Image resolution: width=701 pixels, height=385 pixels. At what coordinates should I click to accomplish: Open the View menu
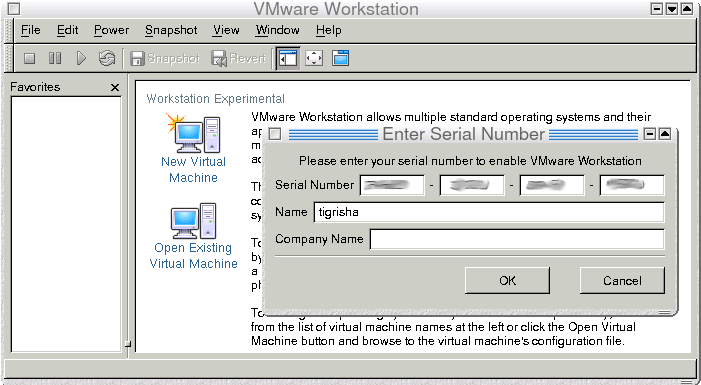pos(226,30)
